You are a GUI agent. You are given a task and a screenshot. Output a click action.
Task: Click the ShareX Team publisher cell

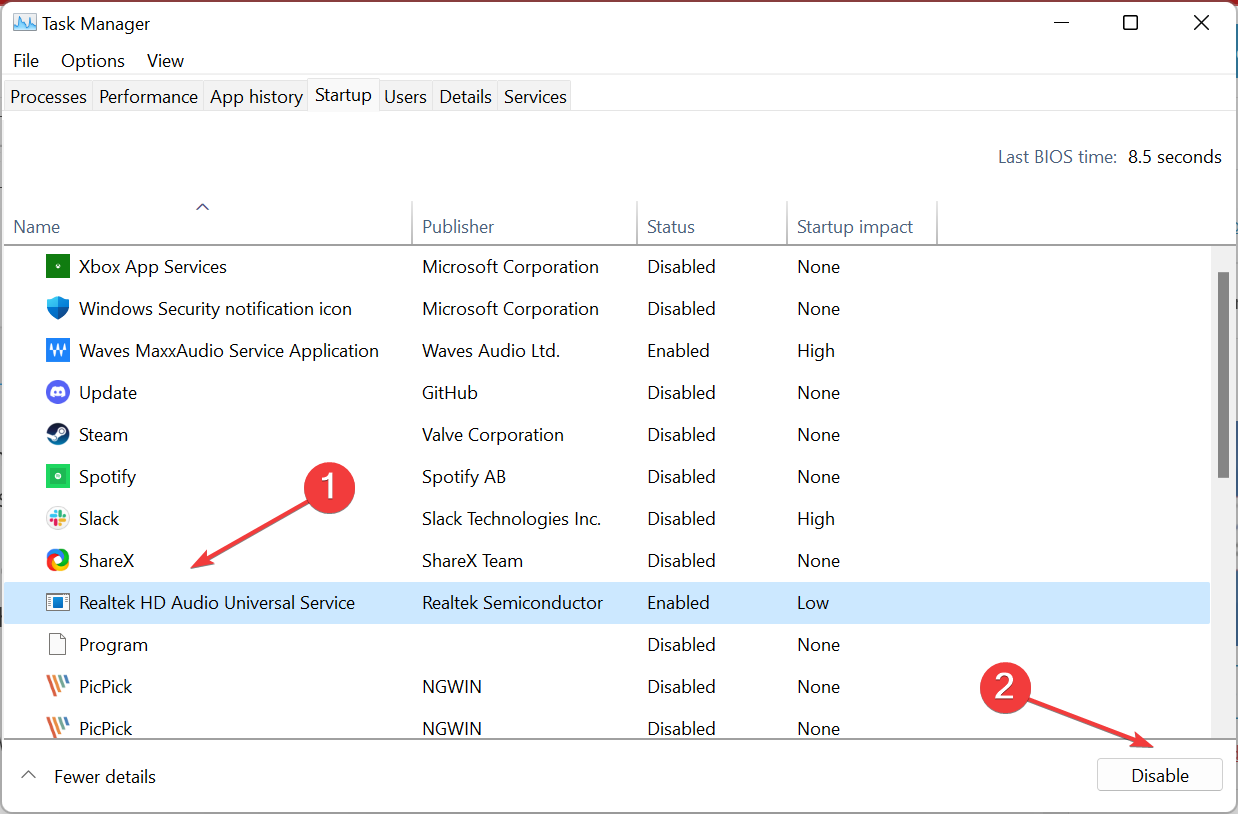(x=473, y=561)
